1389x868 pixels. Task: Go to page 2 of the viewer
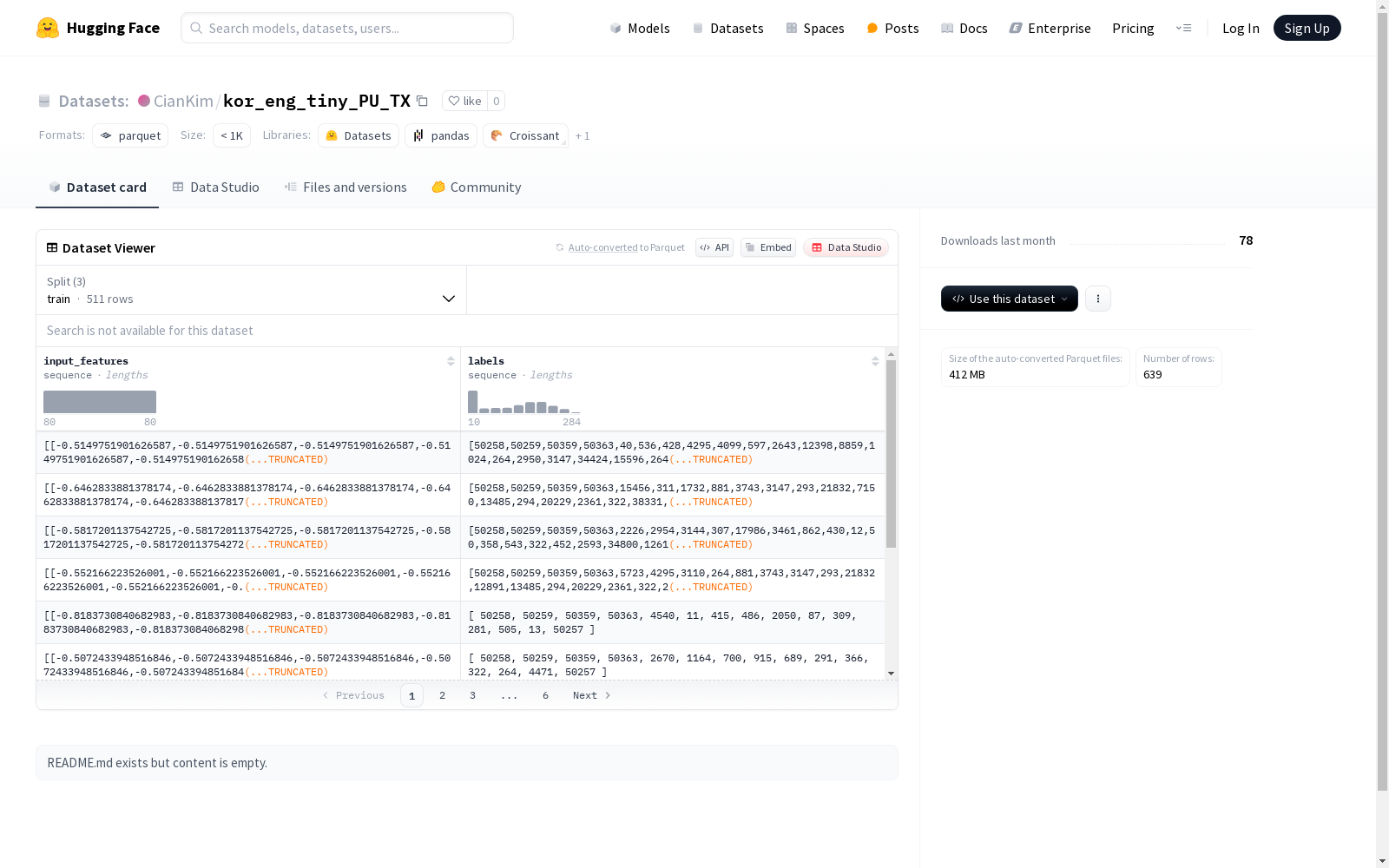[442, 695]
